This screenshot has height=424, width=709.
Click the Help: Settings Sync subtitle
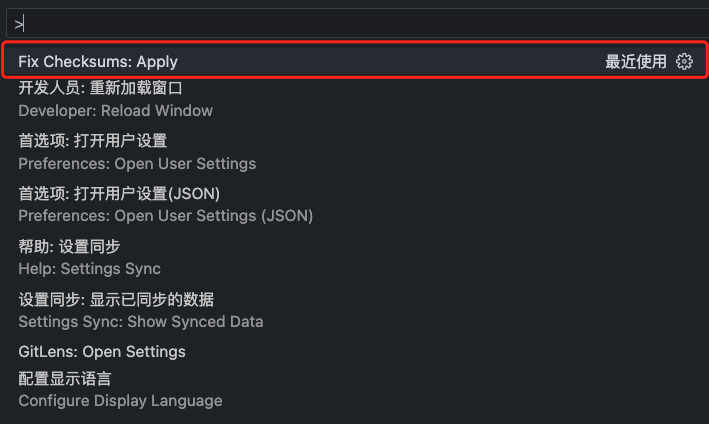click(x=89, y=268)
